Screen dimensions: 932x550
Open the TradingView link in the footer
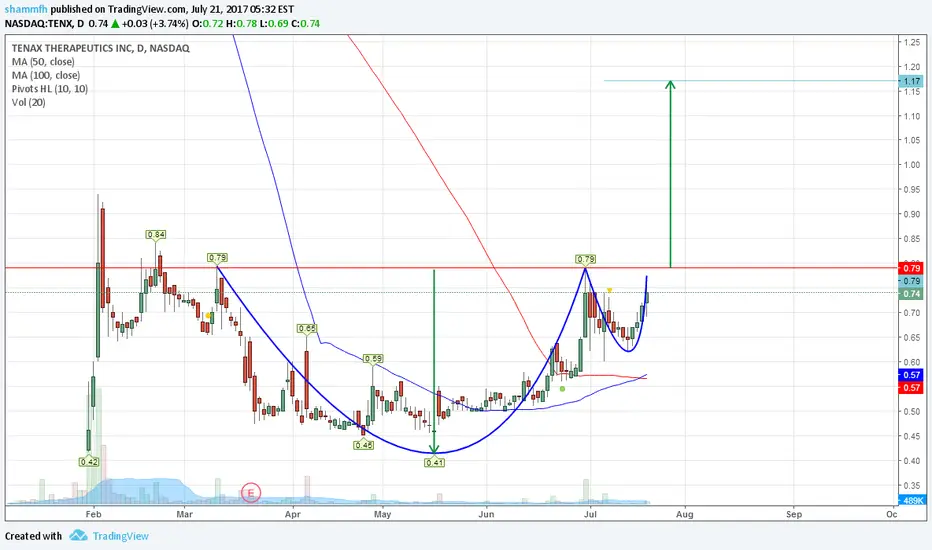(121, 536)
